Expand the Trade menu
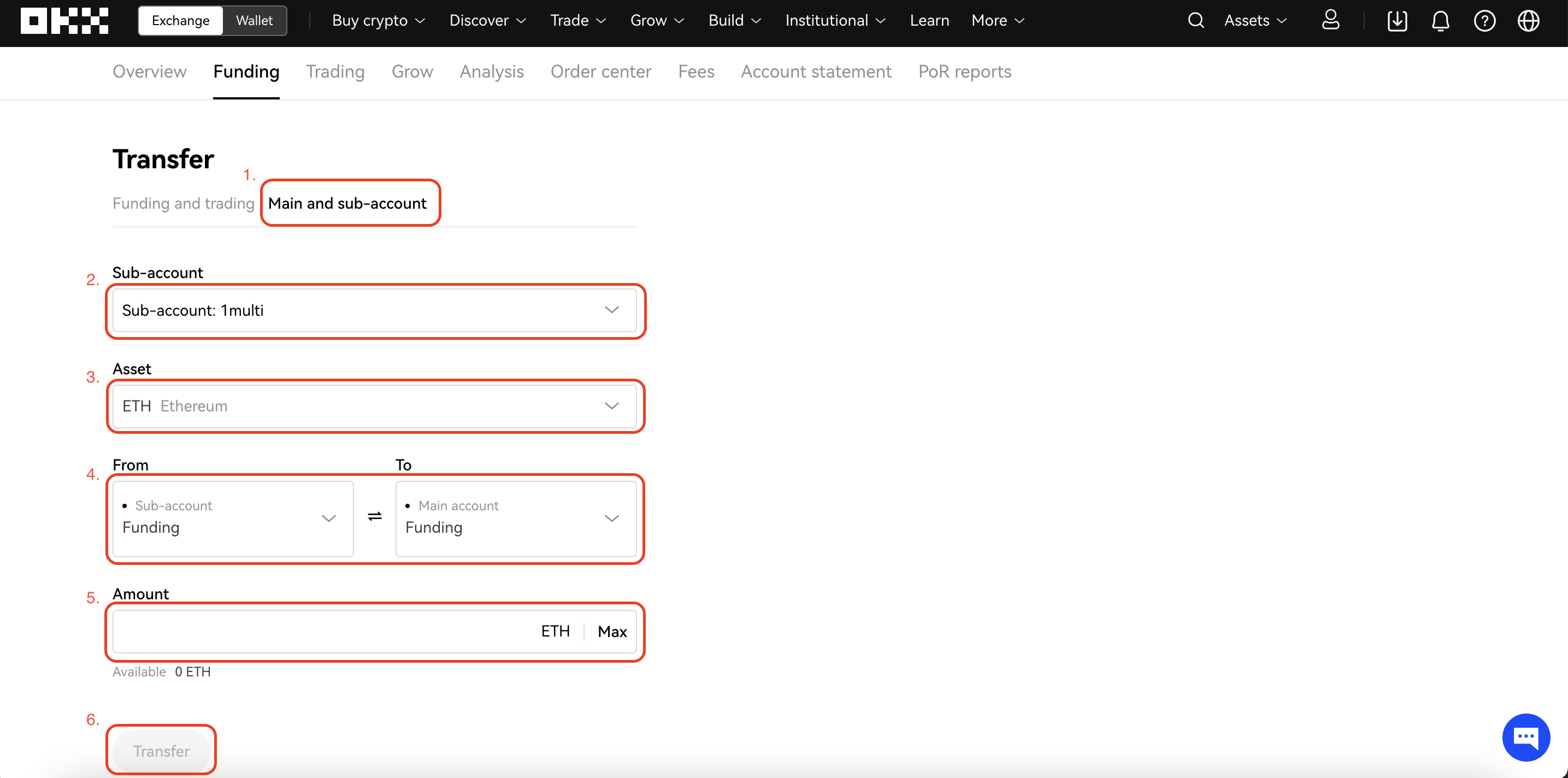Screen dimensions: 1568x778 [577, 21]
